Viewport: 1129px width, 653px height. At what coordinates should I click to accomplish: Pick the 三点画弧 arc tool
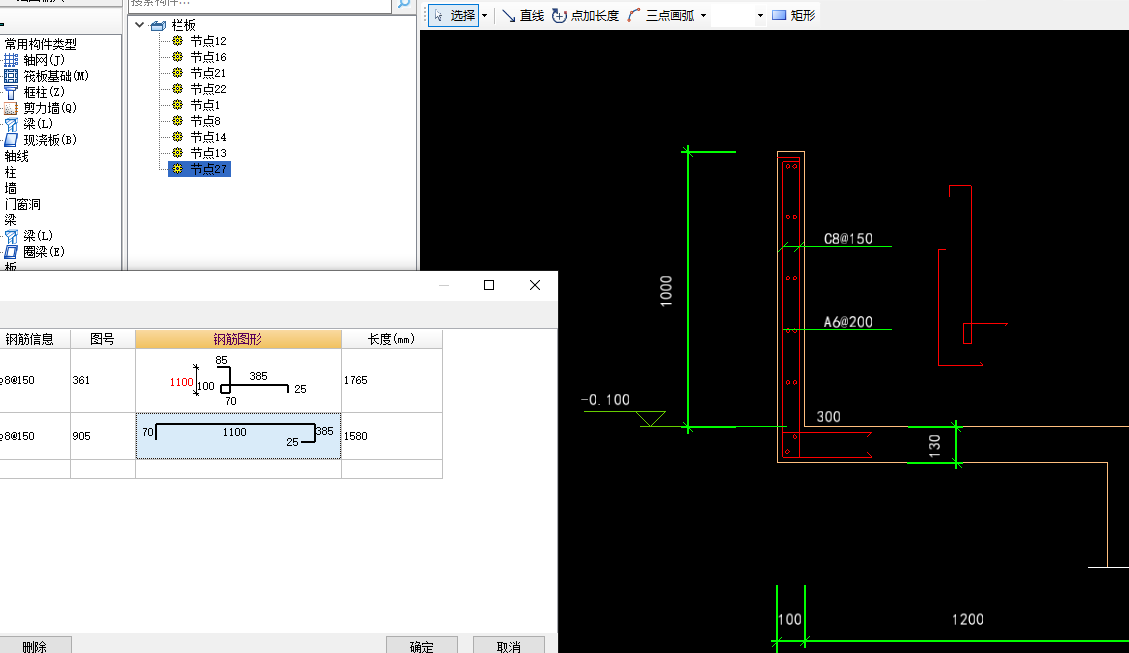660,15
